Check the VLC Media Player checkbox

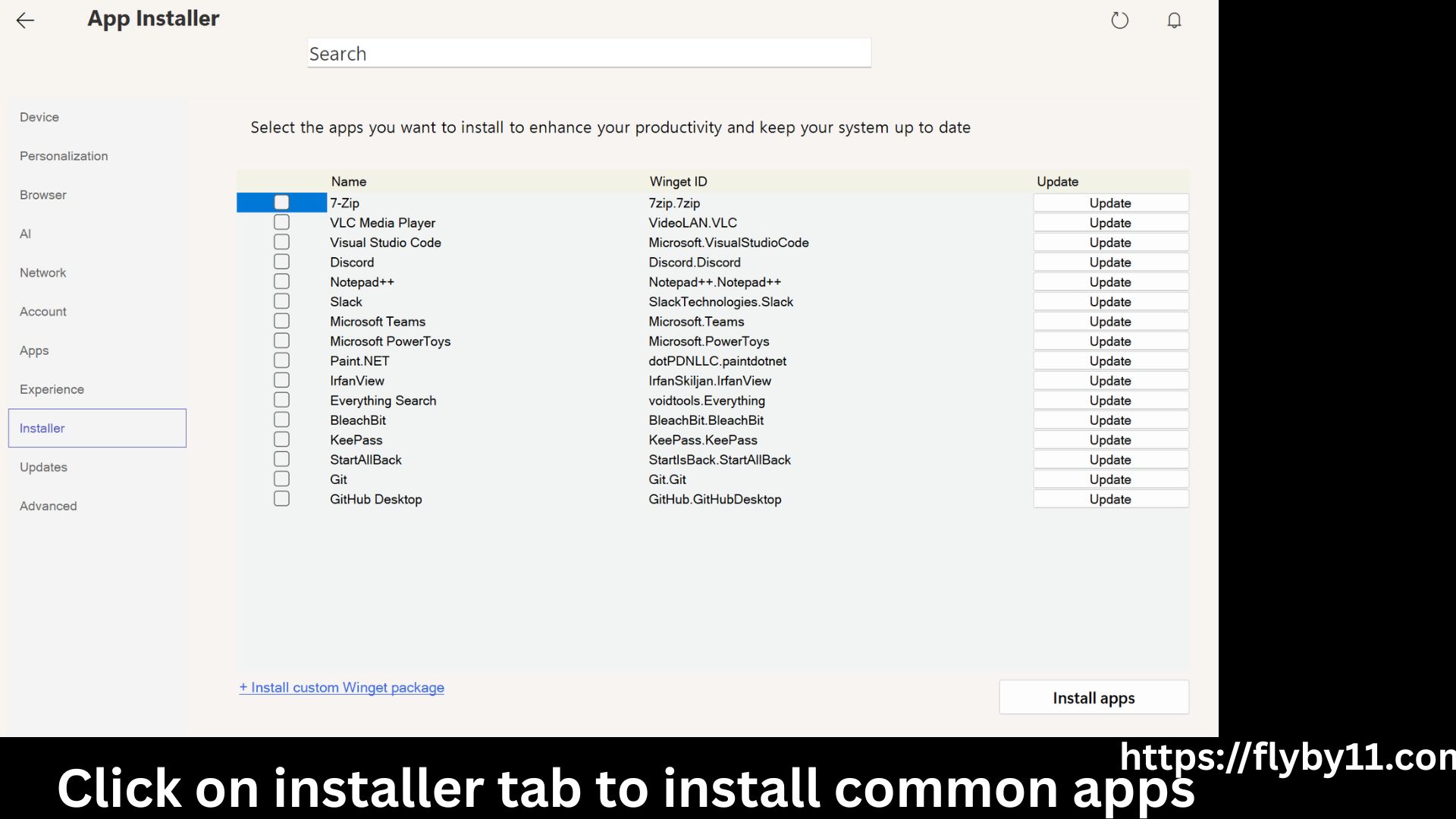point(281,221)
